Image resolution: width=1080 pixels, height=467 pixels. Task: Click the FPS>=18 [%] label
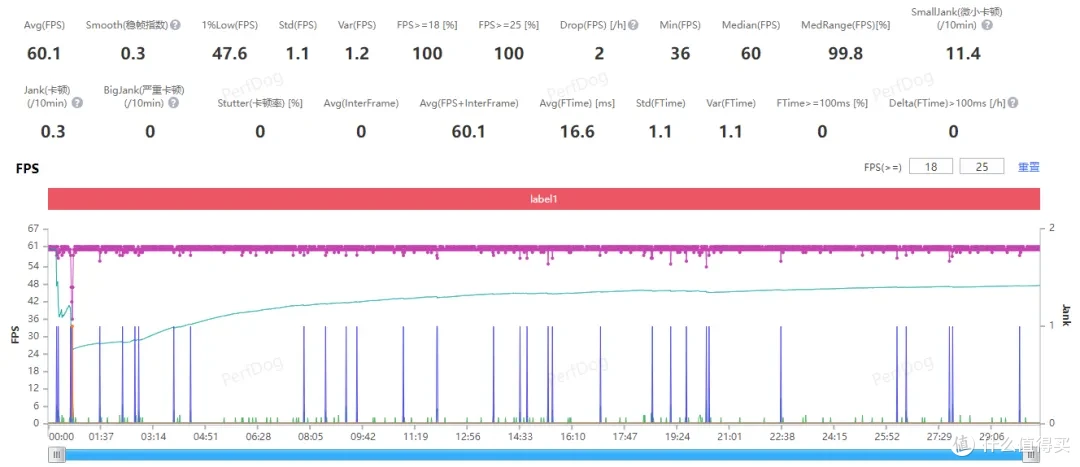[427, 25]
